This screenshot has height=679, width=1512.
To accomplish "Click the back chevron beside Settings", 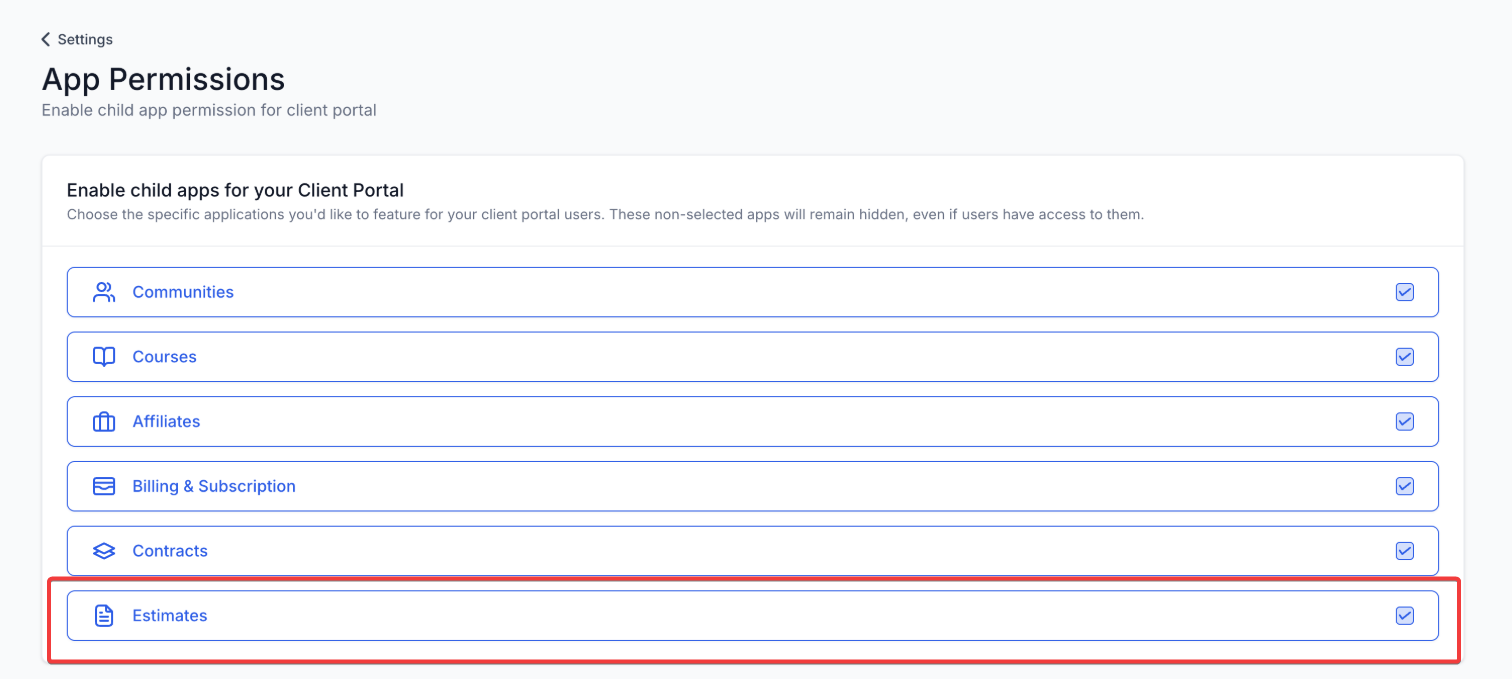I will coord(45,39).
